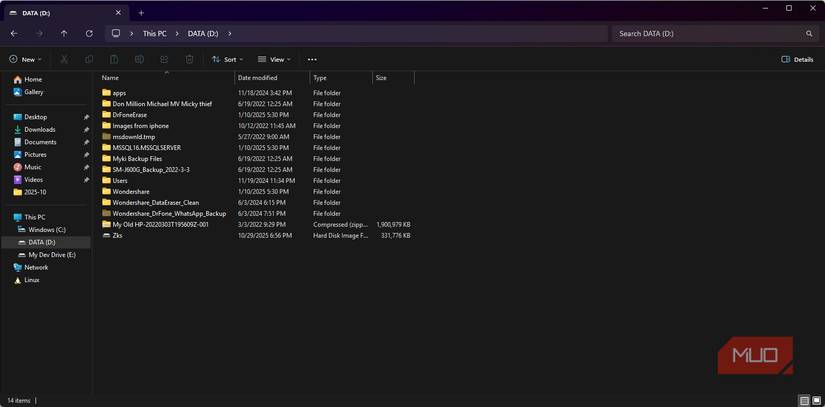The image size is (825, 407).
Task: Click DATA (D:) in the address breadcrumb
Action: 203,34
